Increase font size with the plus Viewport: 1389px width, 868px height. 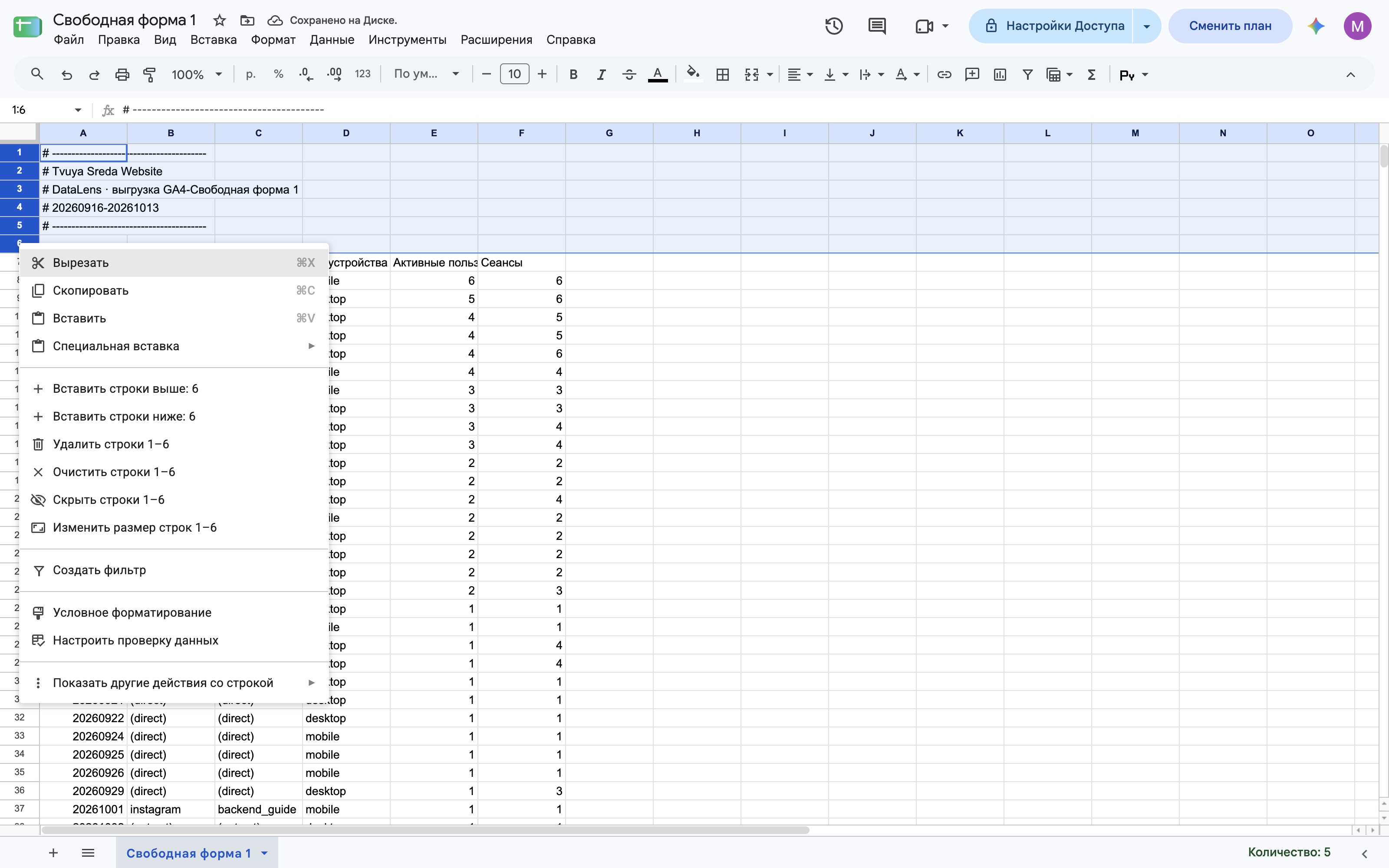(x=542, y=74)
